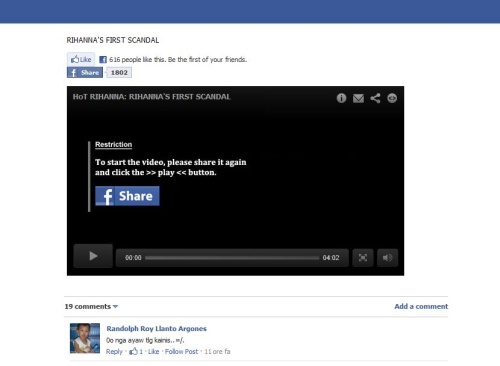Like Randolph's comment
The height and width of the screenshot is (366, 500).
[x=153, y=351]
